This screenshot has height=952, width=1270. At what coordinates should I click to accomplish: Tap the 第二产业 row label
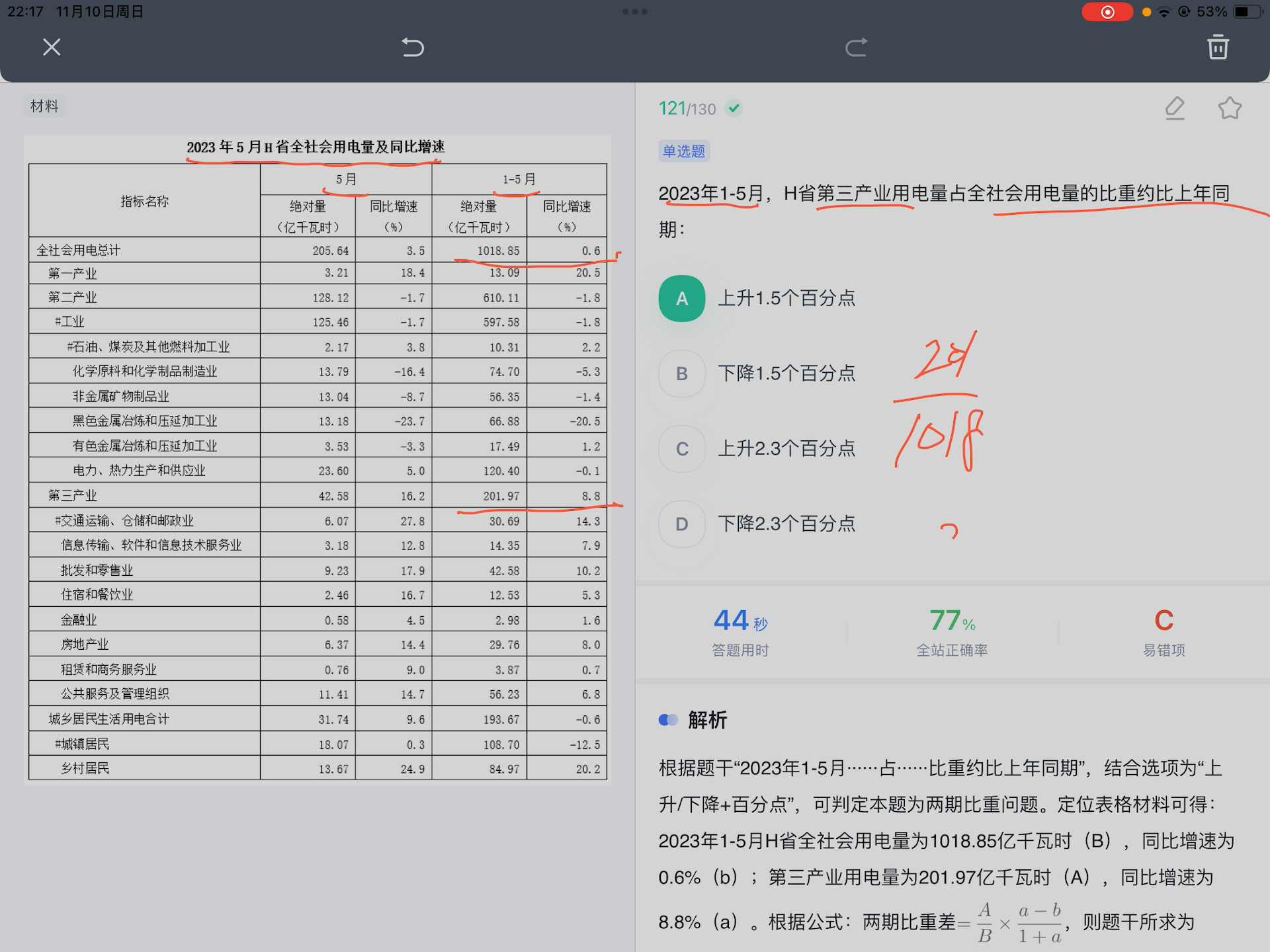pos(72,297)
